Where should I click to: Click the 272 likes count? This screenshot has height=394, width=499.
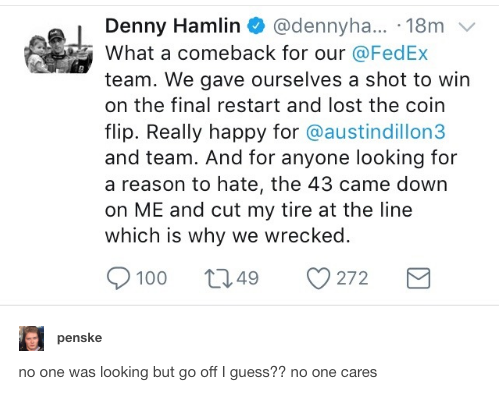[x=352, y=278]
